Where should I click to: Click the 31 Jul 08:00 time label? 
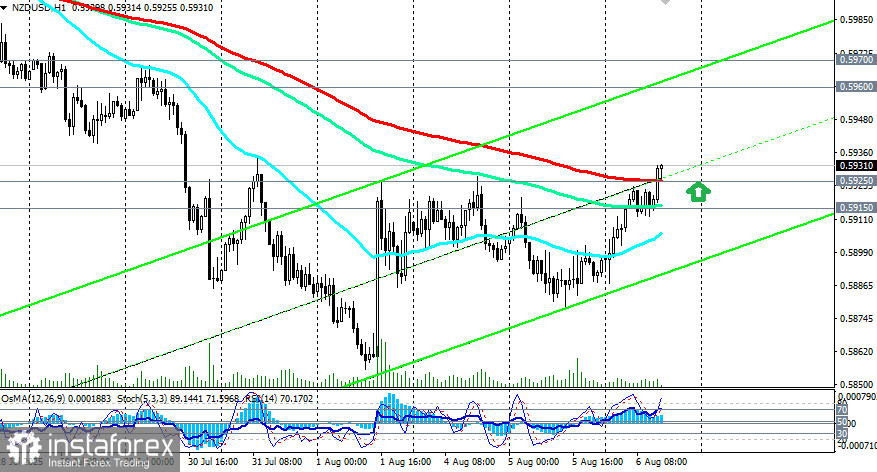277,462
